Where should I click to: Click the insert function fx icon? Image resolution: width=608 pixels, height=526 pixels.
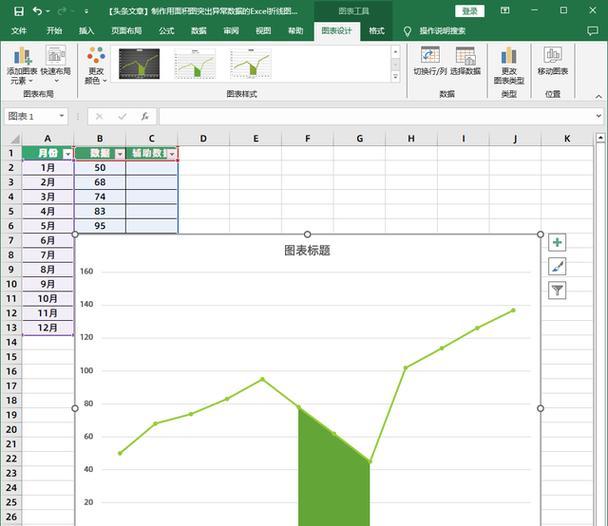tap(145, 116)
